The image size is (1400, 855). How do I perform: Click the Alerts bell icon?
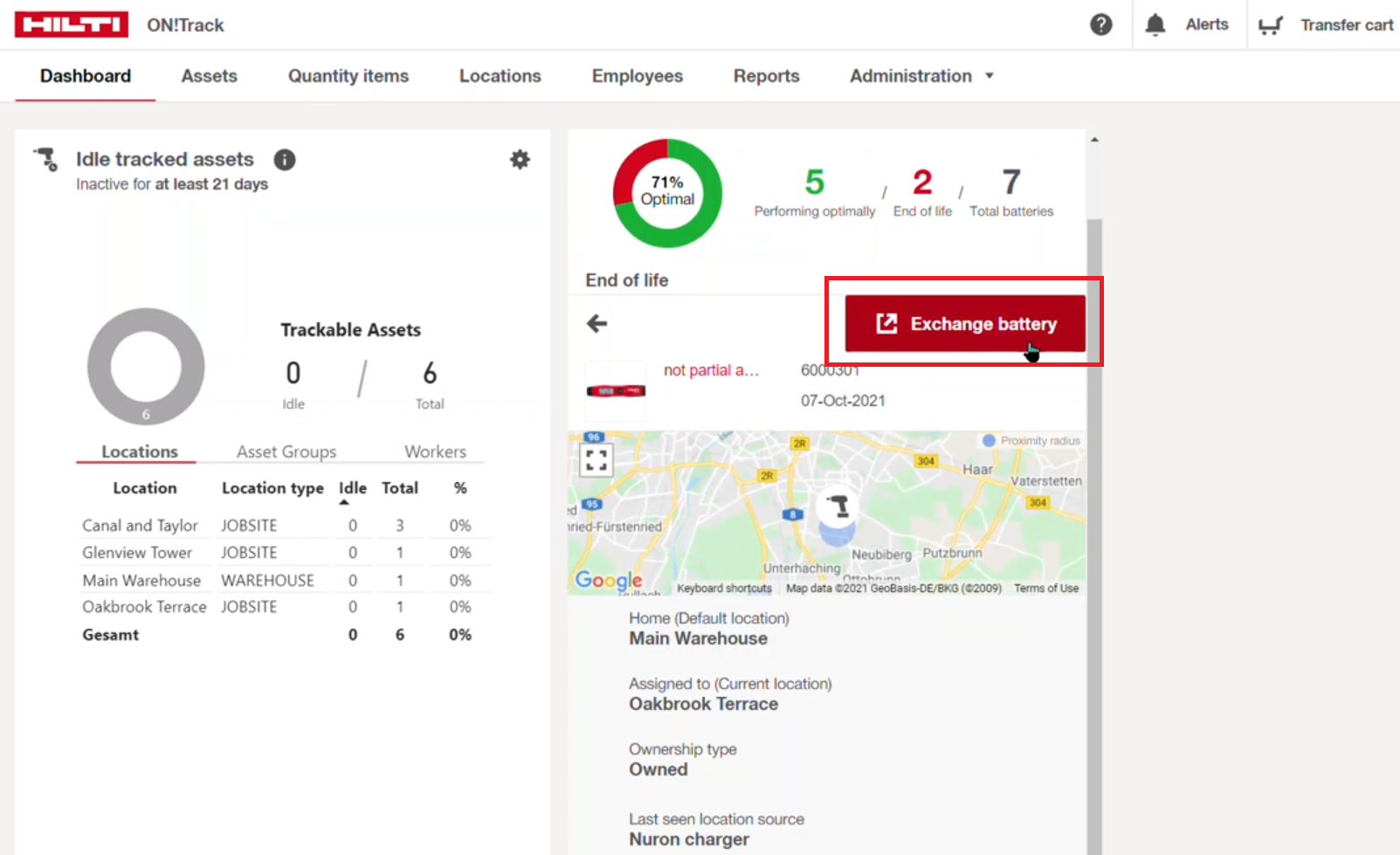point(1155,24)
